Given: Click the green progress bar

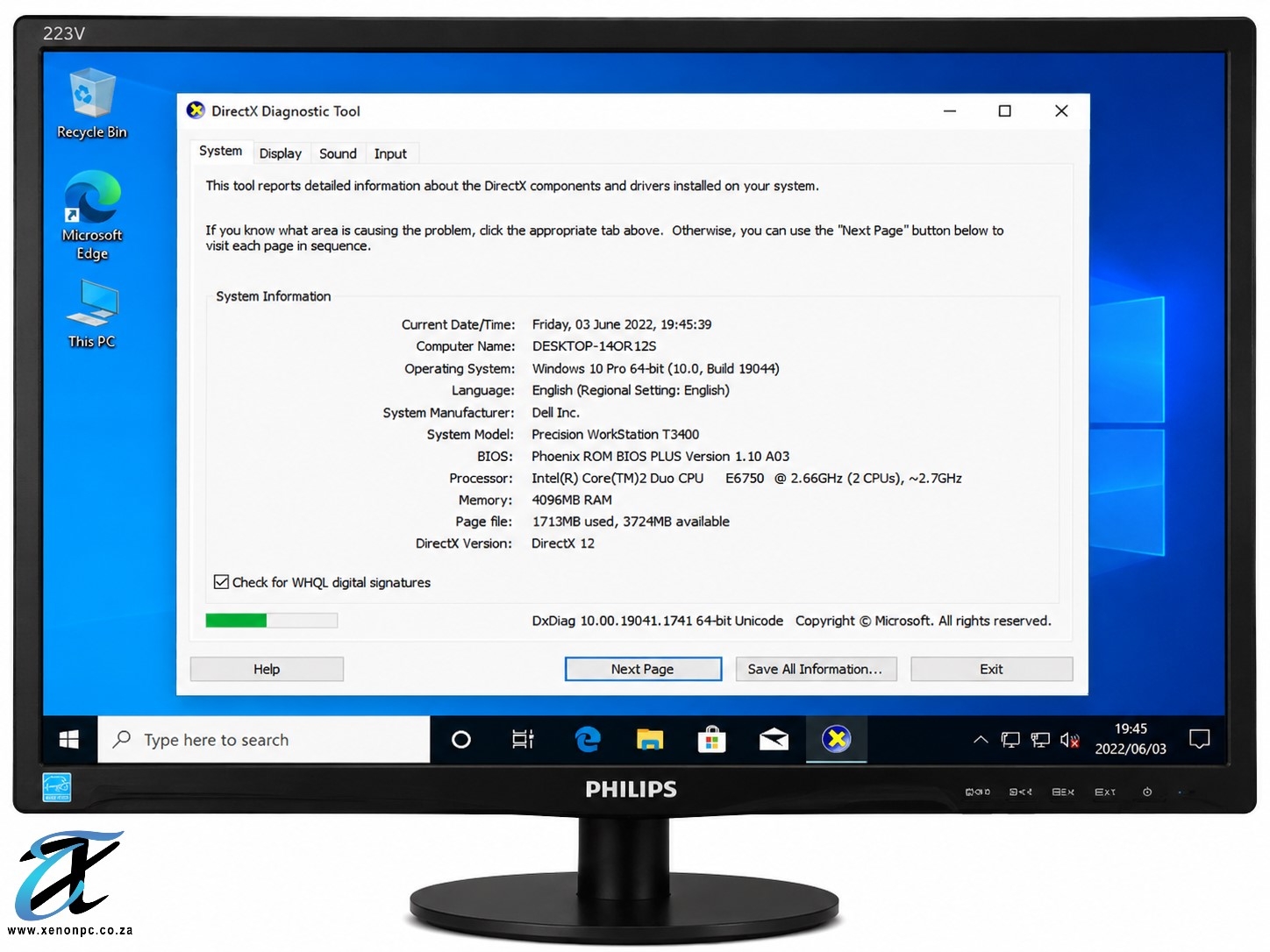Looking at the screenshot, I should coord(271,621).
